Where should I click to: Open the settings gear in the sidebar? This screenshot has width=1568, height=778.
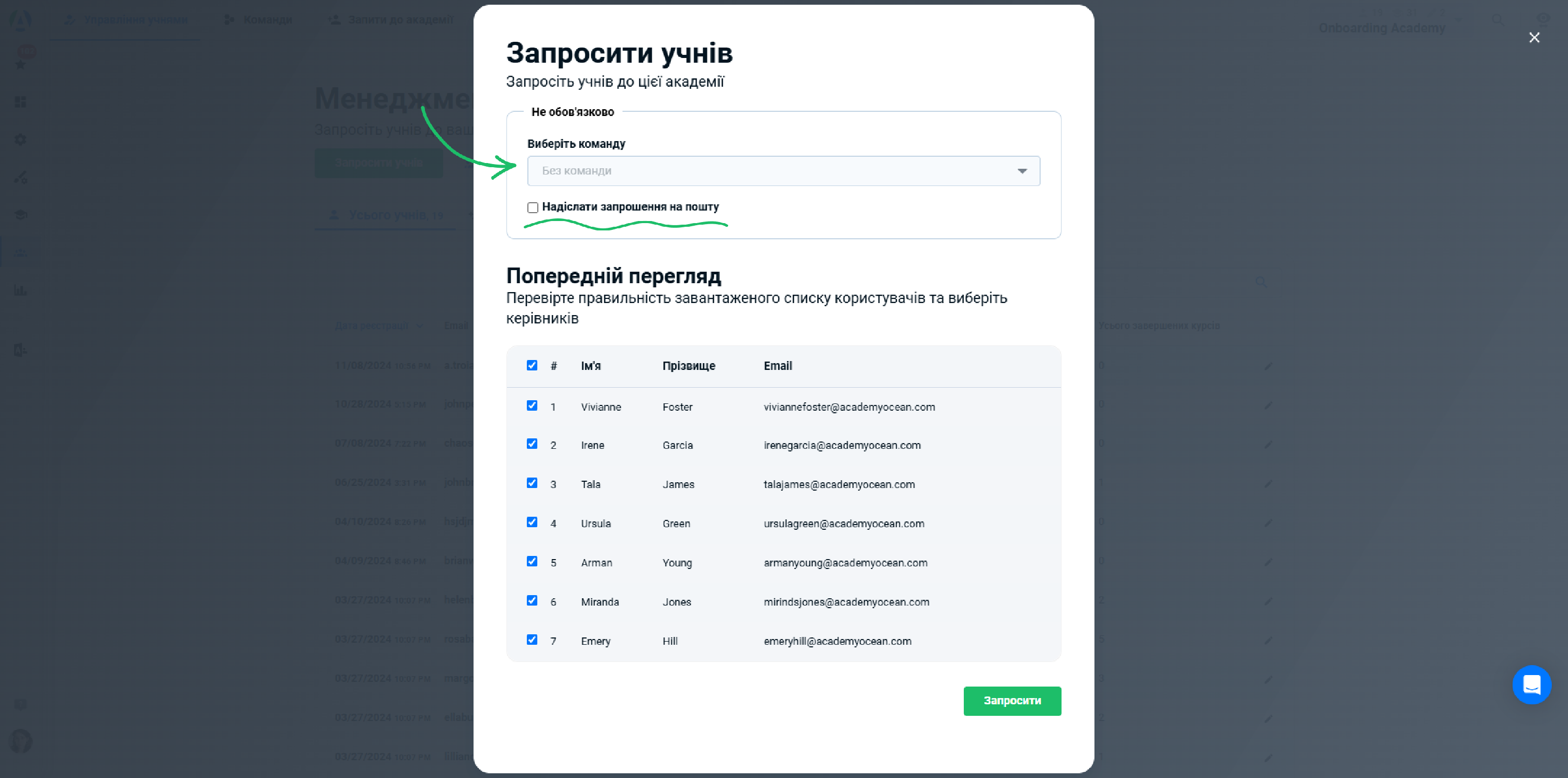[21, 140]
